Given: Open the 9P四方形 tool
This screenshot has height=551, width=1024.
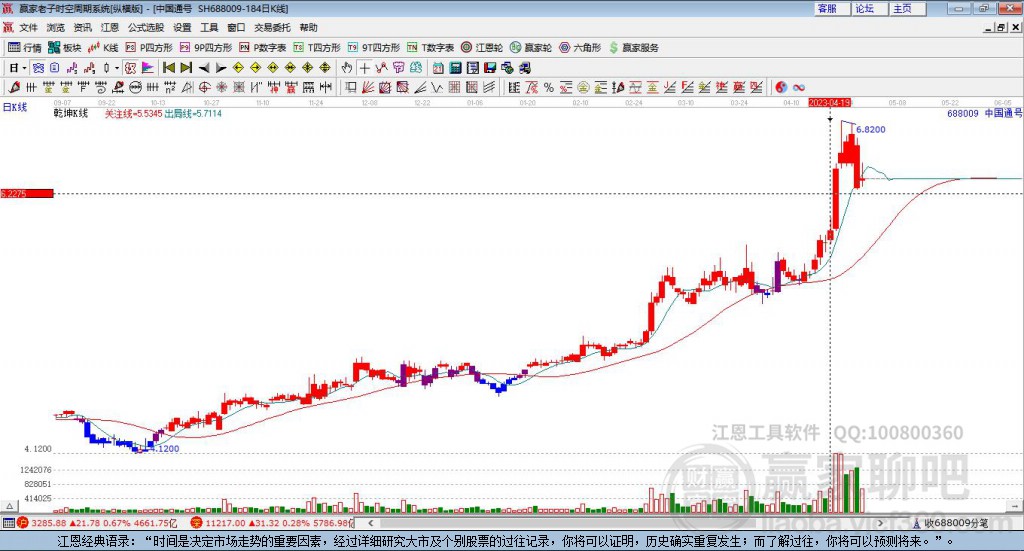Looking at the screenshot, I should click(206, 48).
